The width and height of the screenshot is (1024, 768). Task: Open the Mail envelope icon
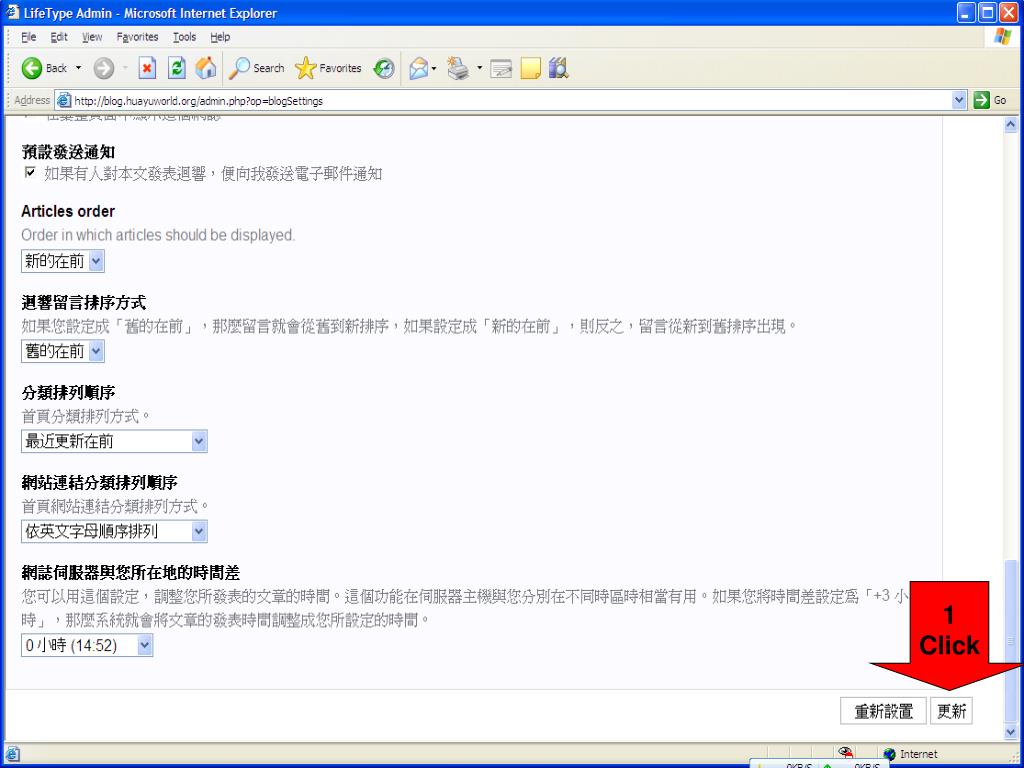[418, 68]
